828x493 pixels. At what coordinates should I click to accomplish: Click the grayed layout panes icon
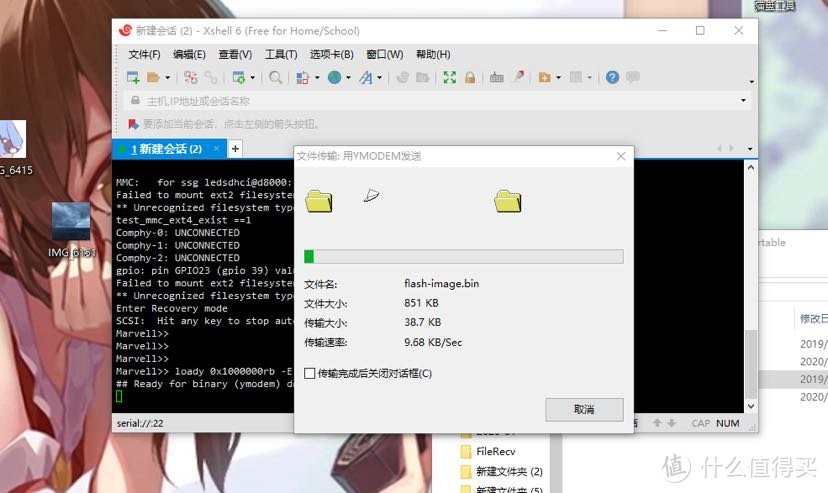pos(576,78)
